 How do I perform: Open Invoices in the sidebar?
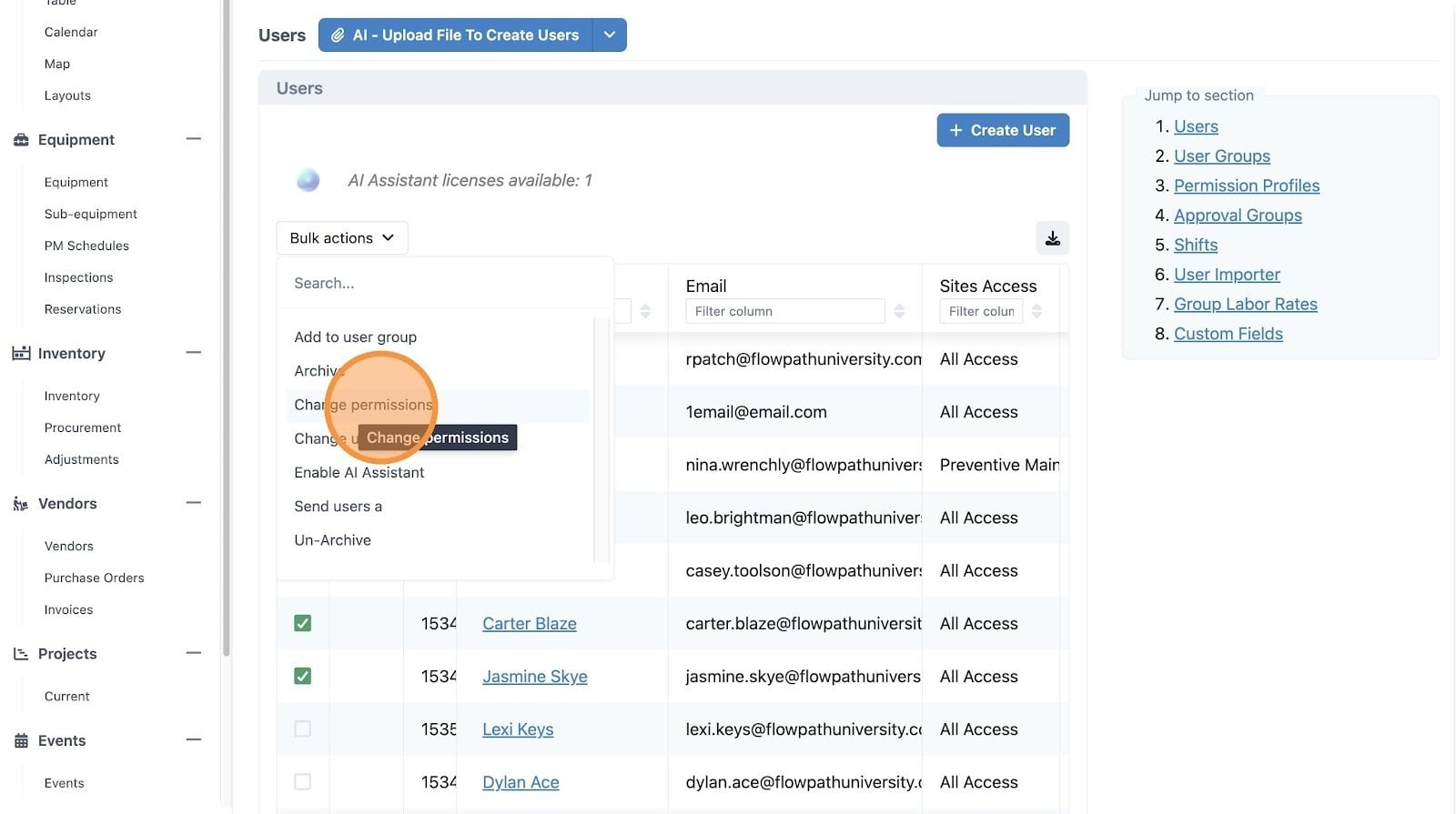69,609
